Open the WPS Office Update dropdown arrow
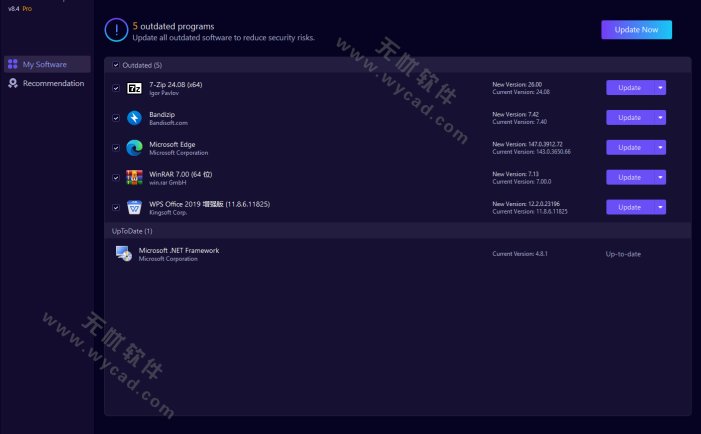This screenshot has width=701, height=434. coord(660,207)
